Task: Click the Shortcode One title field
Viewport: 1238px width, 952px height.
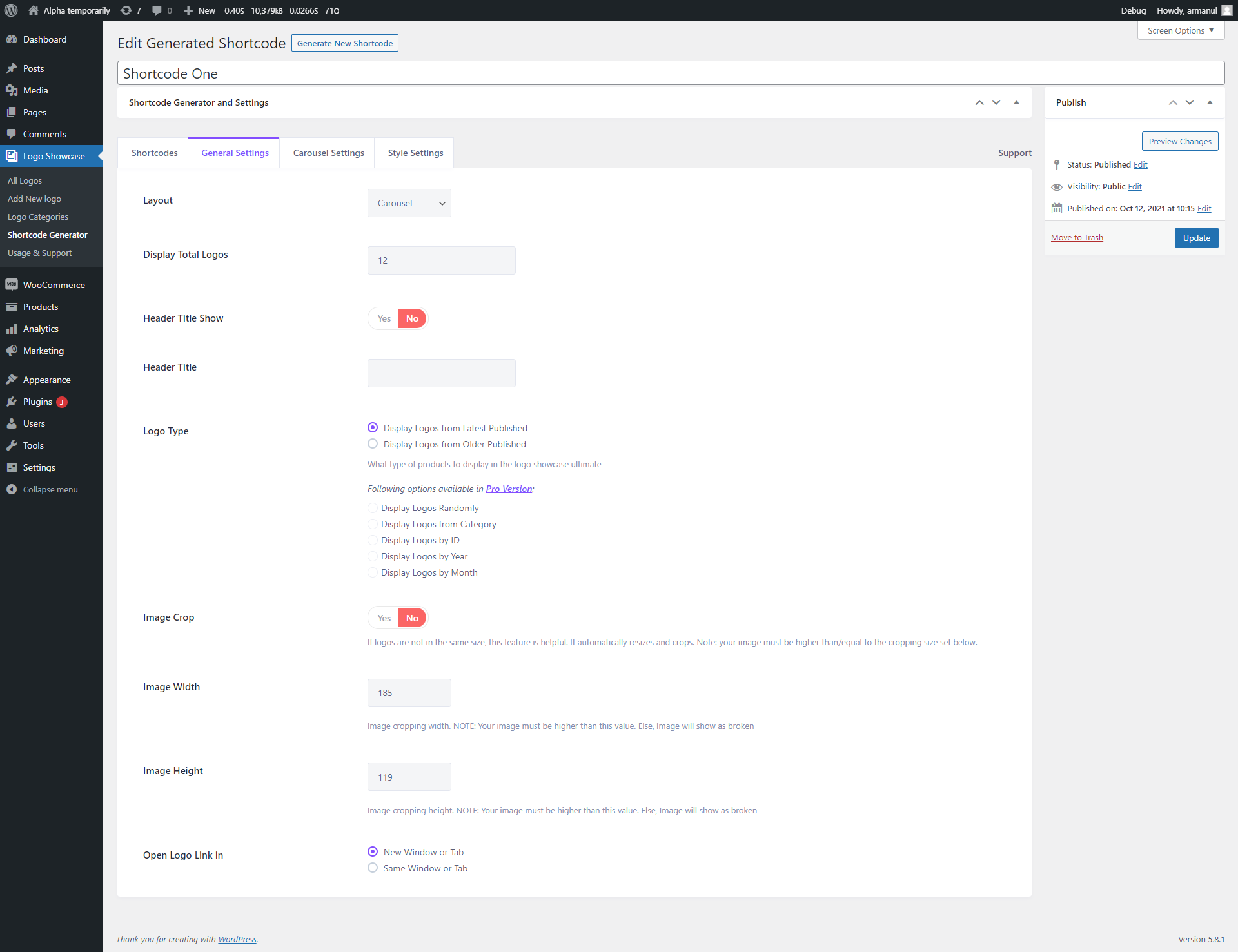Action: click(671, 73)
